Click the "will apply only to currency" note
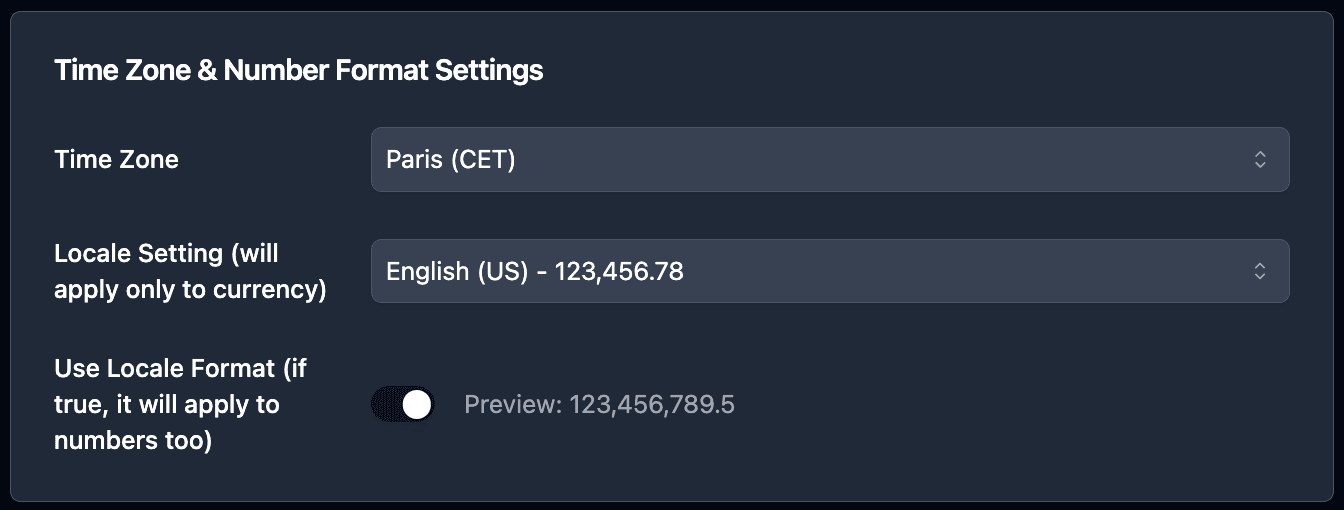The height and width of the screenshot is (510, 1344). 190,291
